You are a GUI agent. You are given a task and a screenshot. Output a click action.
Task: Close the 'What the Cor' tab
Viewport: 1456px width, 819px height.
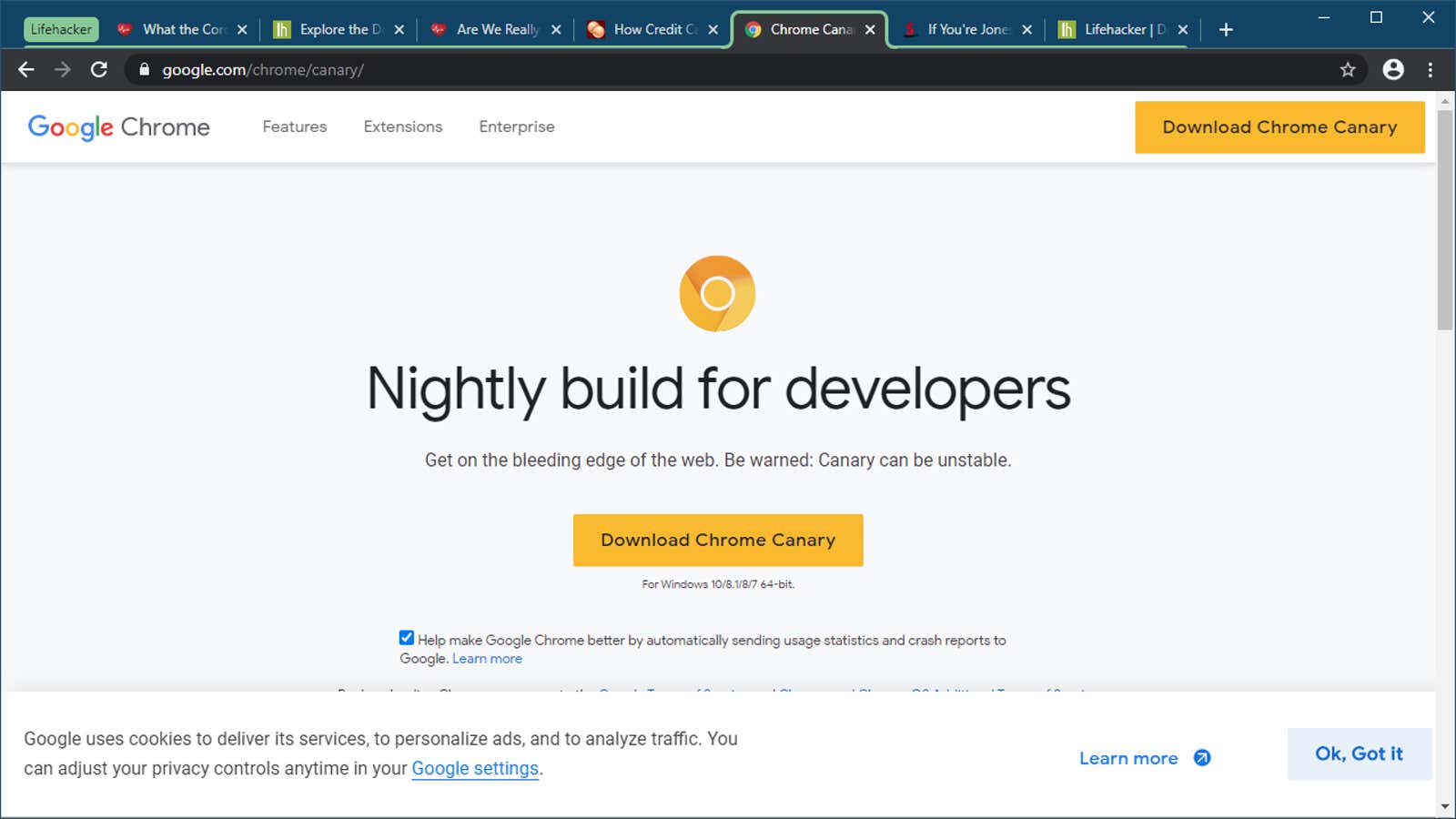click(x=242, y=29)
